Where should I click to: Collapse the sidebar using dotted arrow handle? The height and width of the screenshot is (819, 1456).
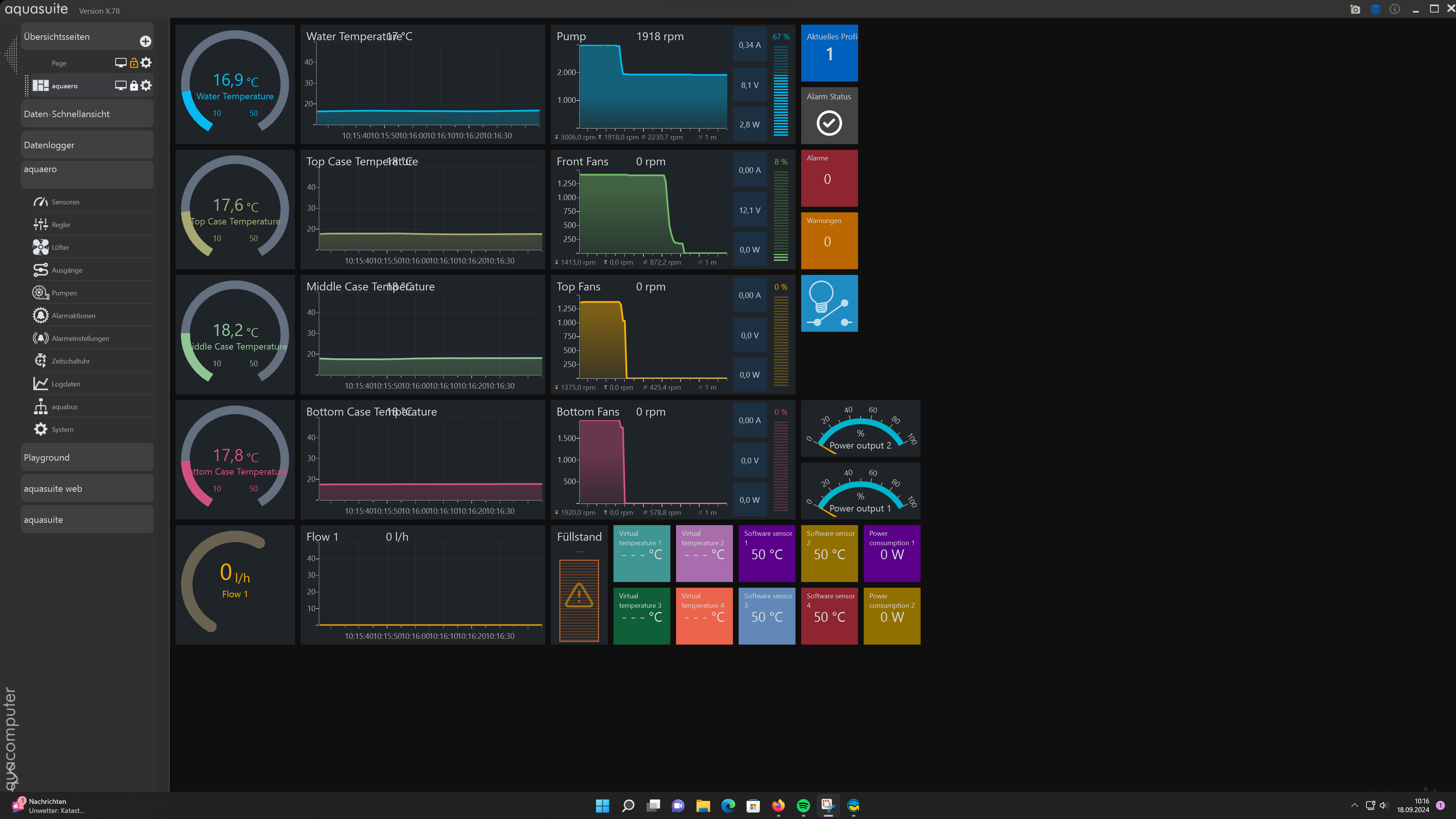click(11, 55)
